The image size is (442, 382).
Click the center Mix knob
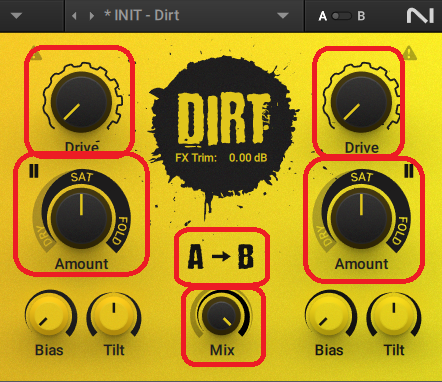click(221, 315)
